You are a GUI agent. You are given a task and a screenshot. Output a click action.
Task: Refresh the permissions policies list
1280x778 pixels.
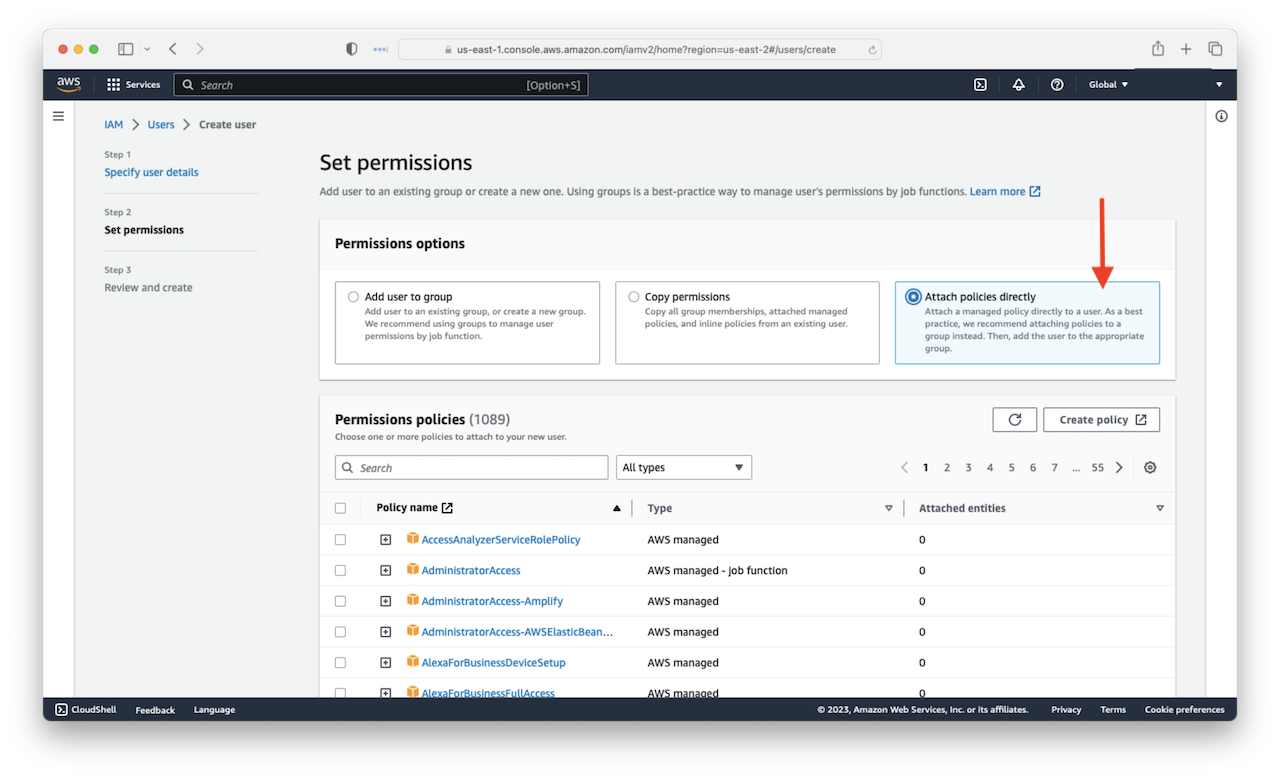point(1014,420)
